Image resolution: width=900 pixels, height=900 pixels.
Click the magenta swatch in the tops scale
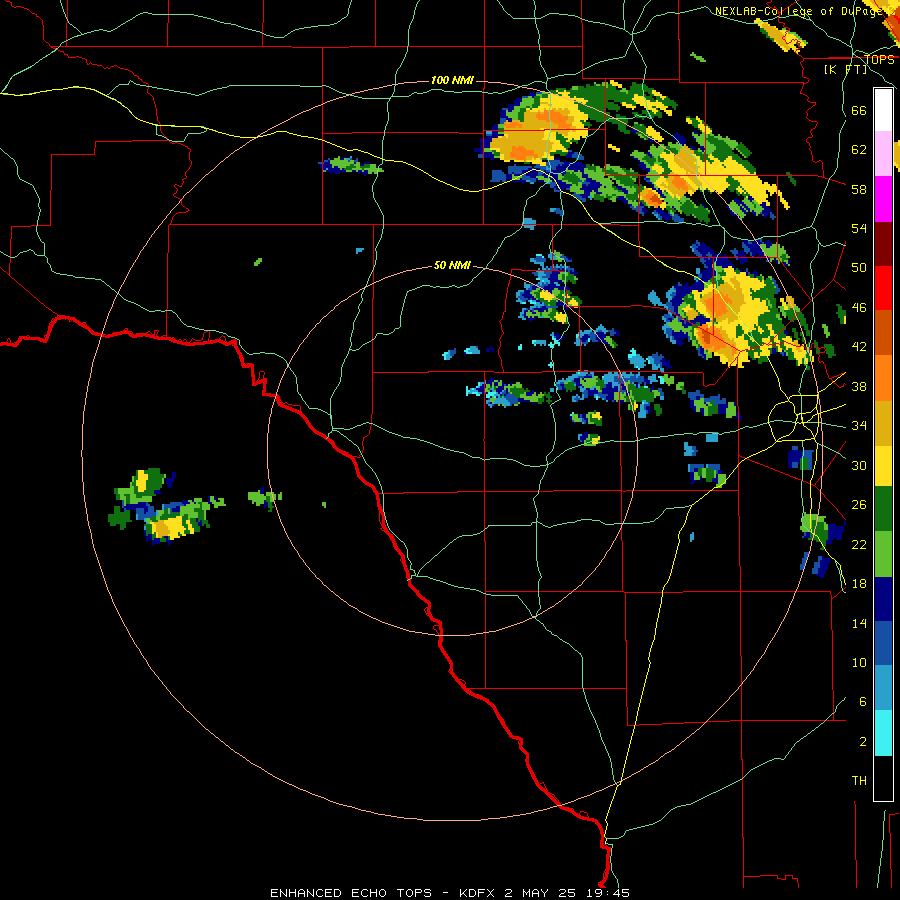coord(883,199)
